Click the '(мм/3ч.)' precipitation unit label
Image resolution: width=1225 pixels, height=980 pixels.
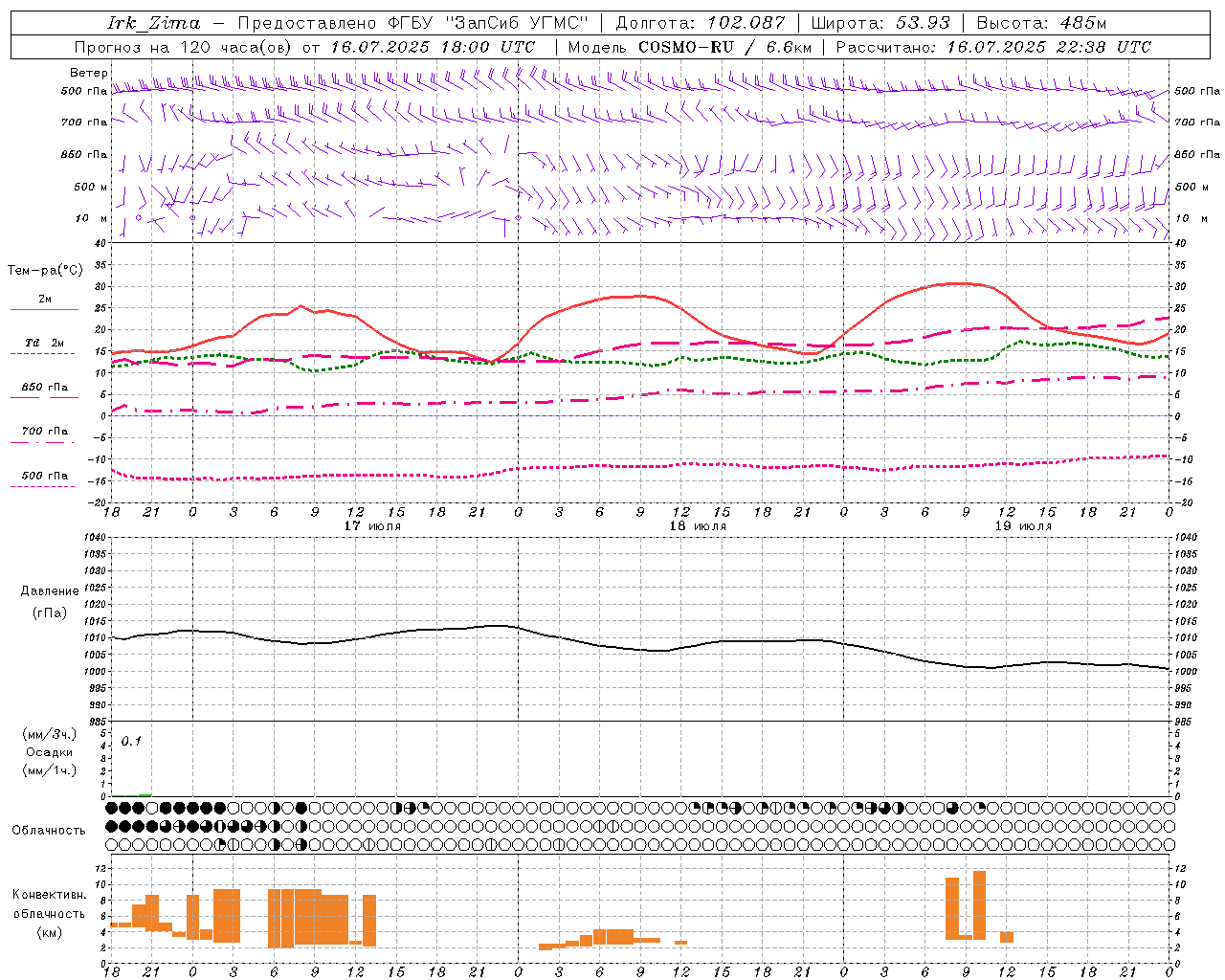click(50, 734)
